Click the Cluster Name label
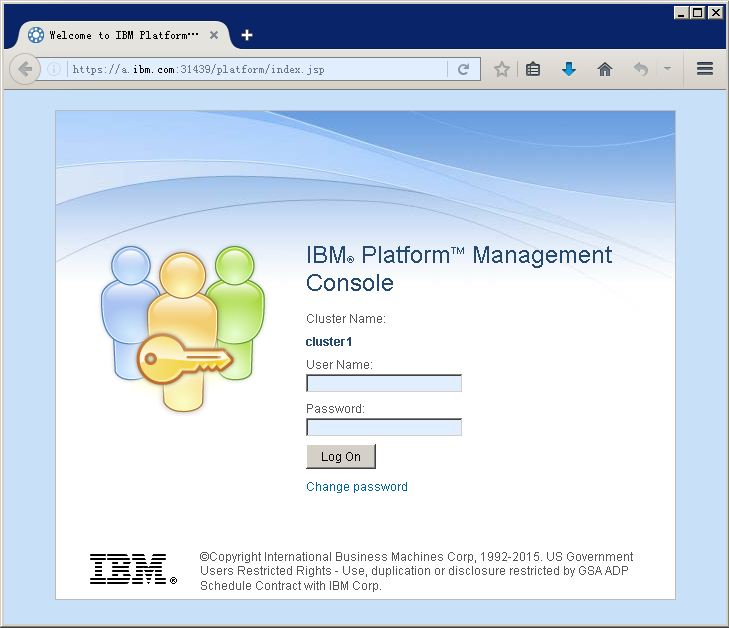 point(346,319)
